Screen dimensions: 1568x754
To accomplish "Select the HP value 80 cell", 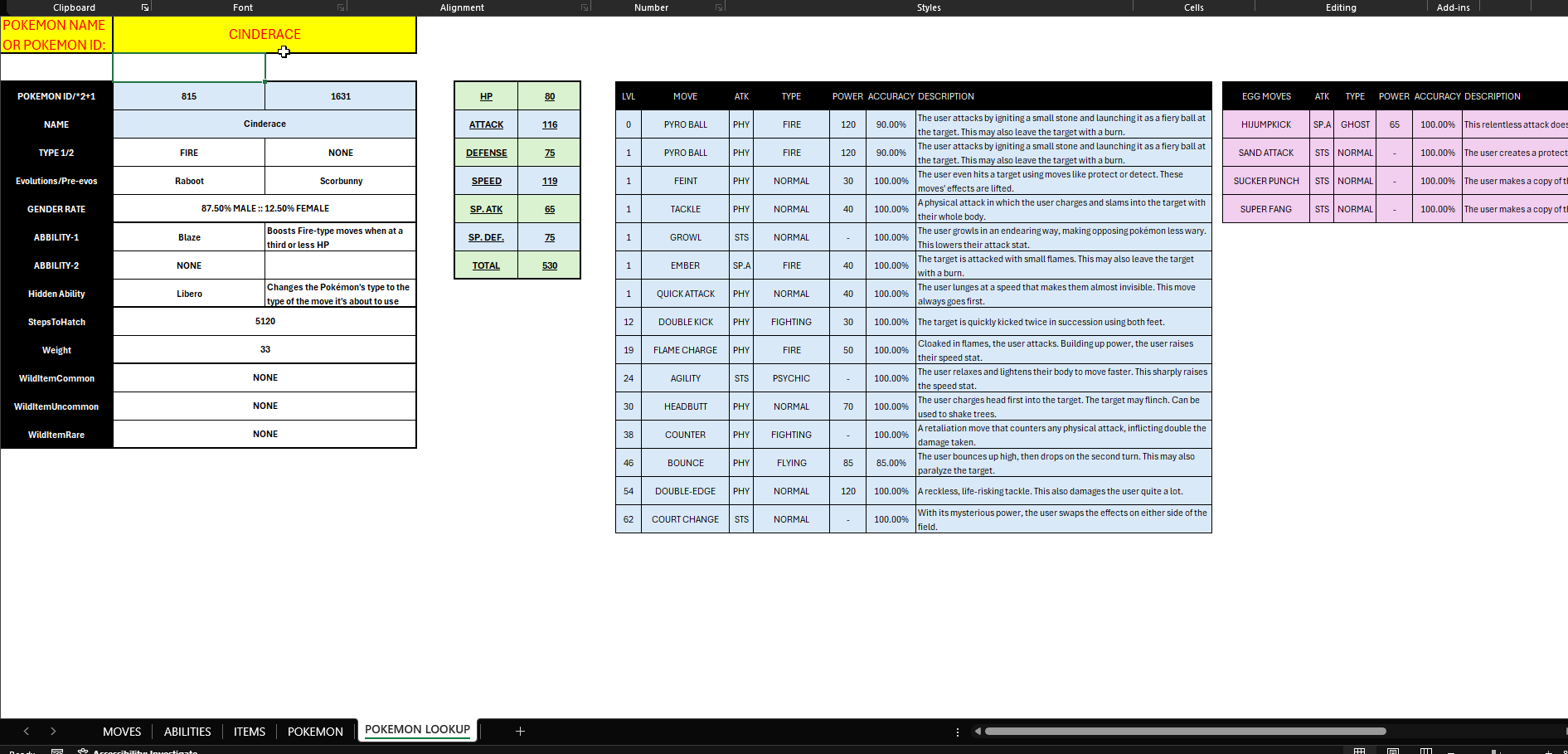I will pos(549,96).
